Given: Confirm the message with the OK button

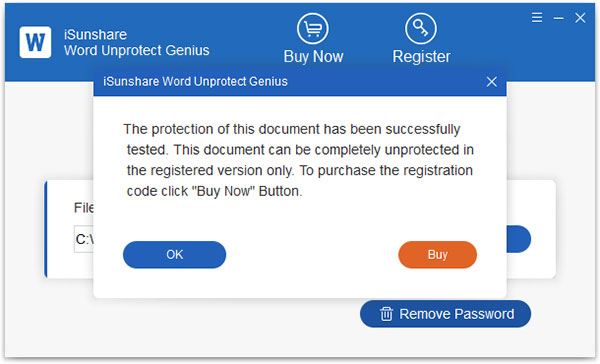Looking at the screenshot, I should pos(174,255).
